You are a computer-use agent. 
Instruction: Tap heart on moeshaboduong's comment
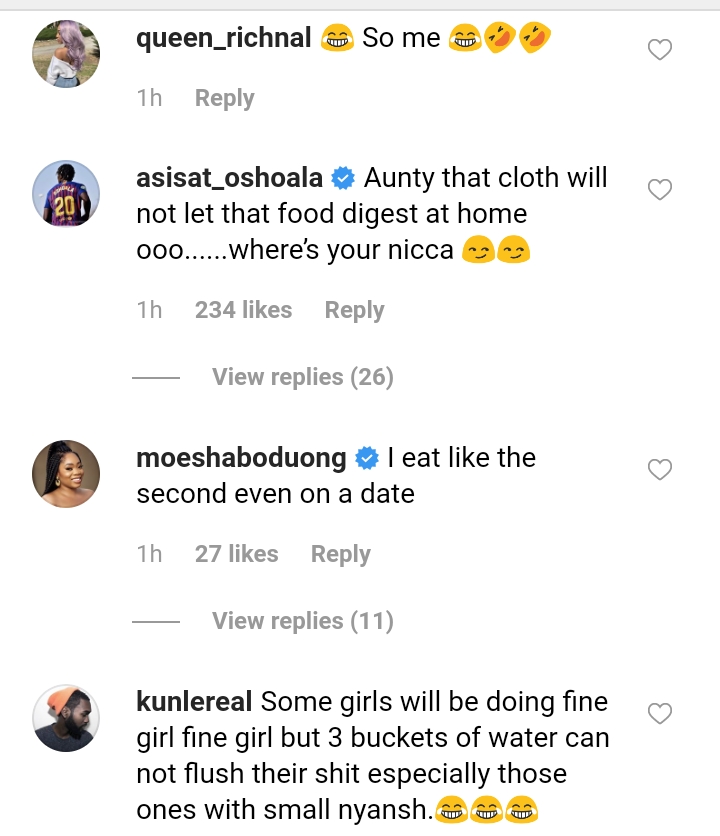(660, 469)
